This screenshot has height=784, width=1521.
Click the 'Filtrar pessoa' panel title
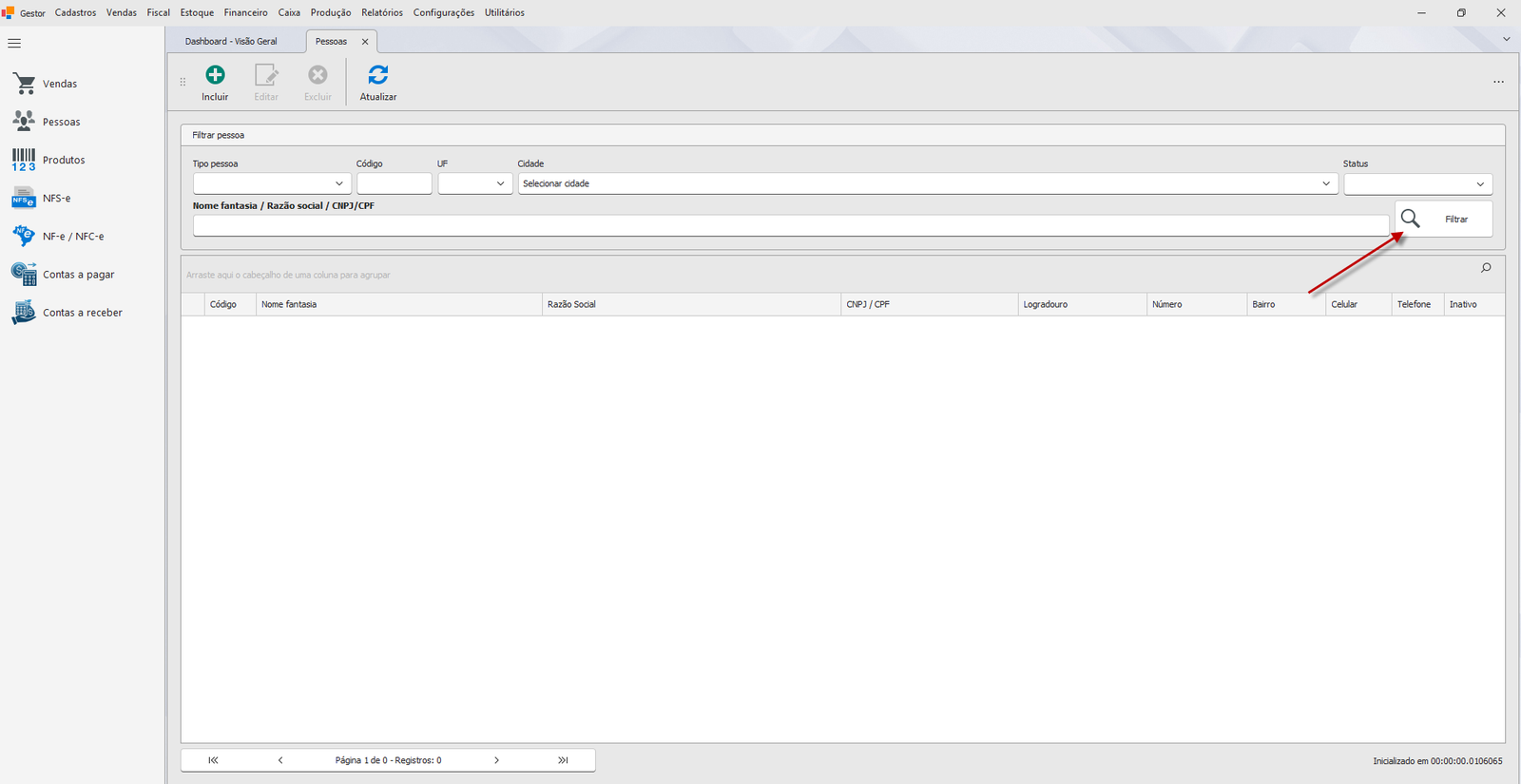[219, 135]
